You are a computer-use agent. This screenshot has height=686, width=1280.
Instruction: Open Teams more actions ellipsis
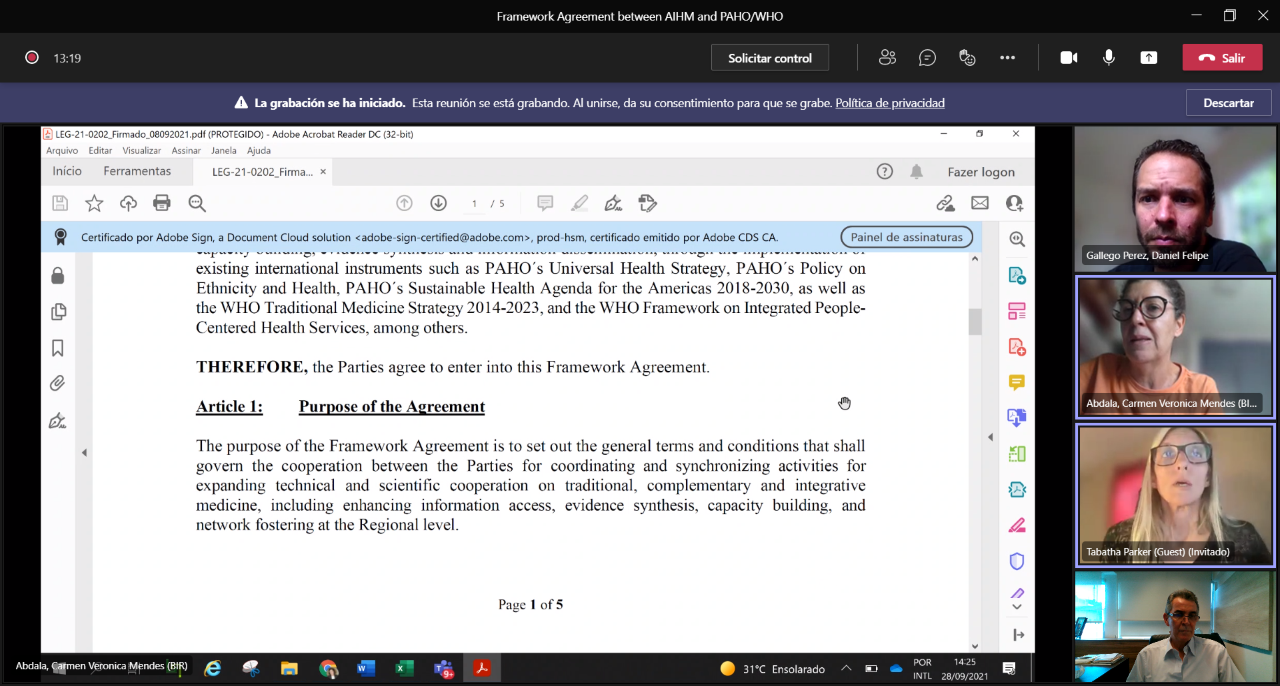coord(1007,58)
